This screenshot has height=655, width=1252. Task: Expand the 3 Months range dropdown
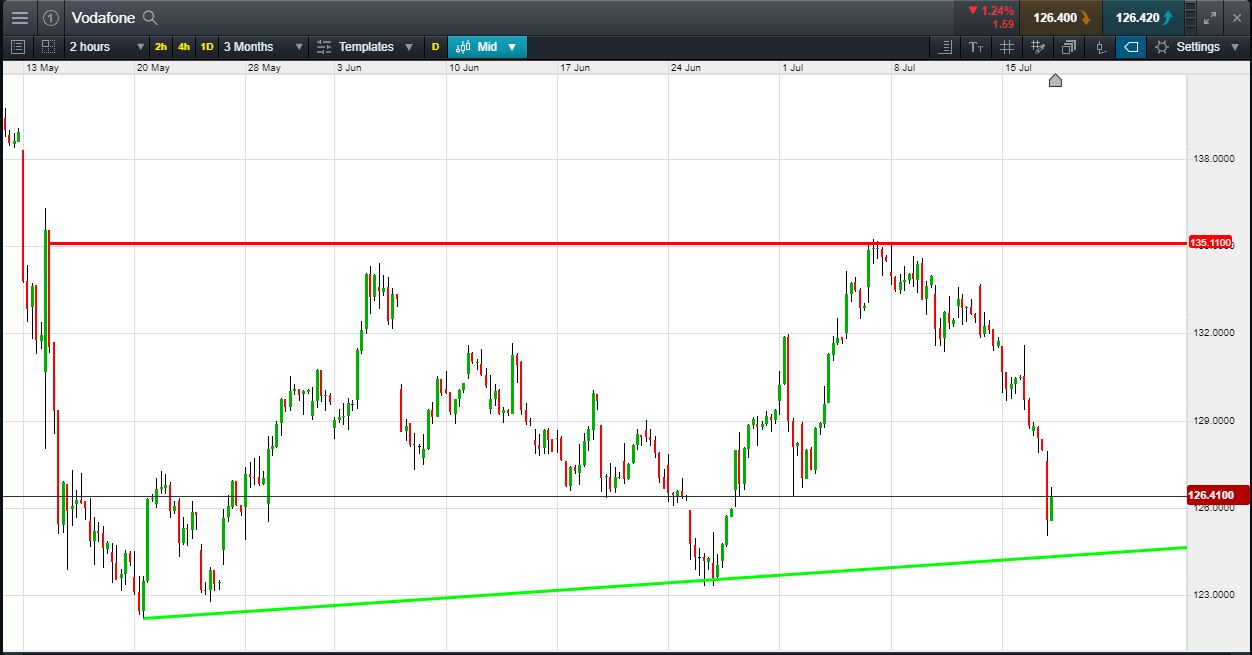262,47
